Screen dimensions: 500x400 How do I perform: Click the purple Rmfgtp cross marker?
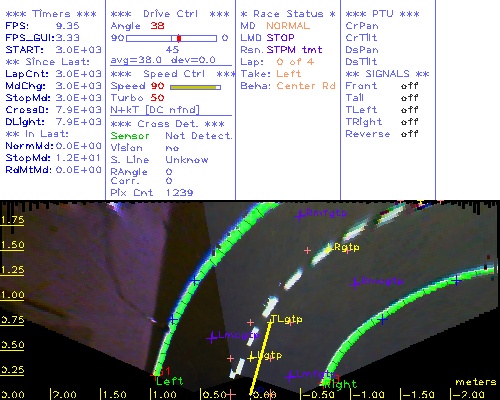tap(300, 215)
